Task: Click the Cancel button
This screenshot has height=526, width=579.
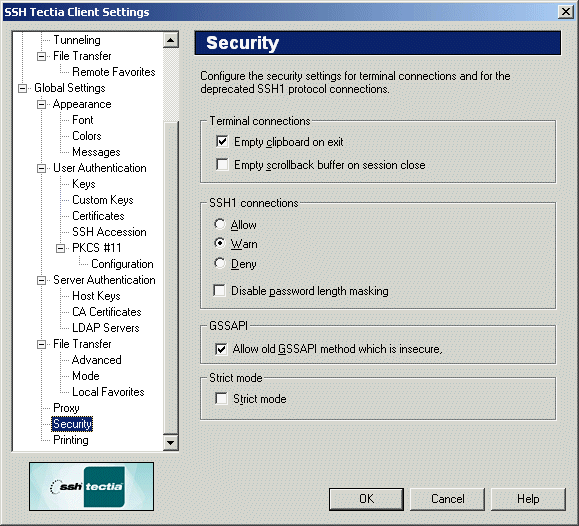Action: [x=448, y=499]
